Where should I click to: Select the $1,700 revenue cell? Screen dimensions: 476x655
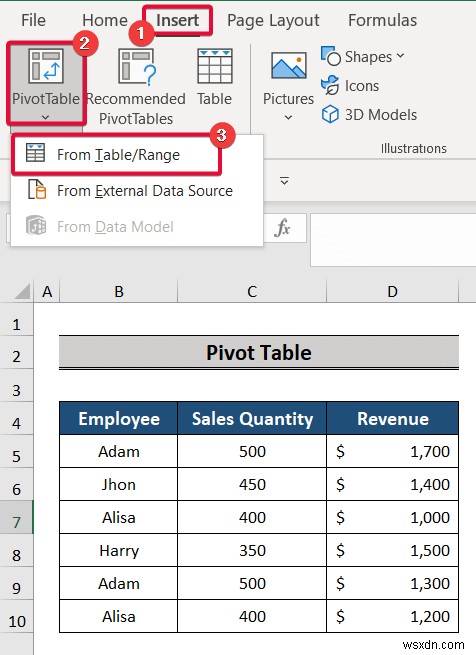point(392,451)
